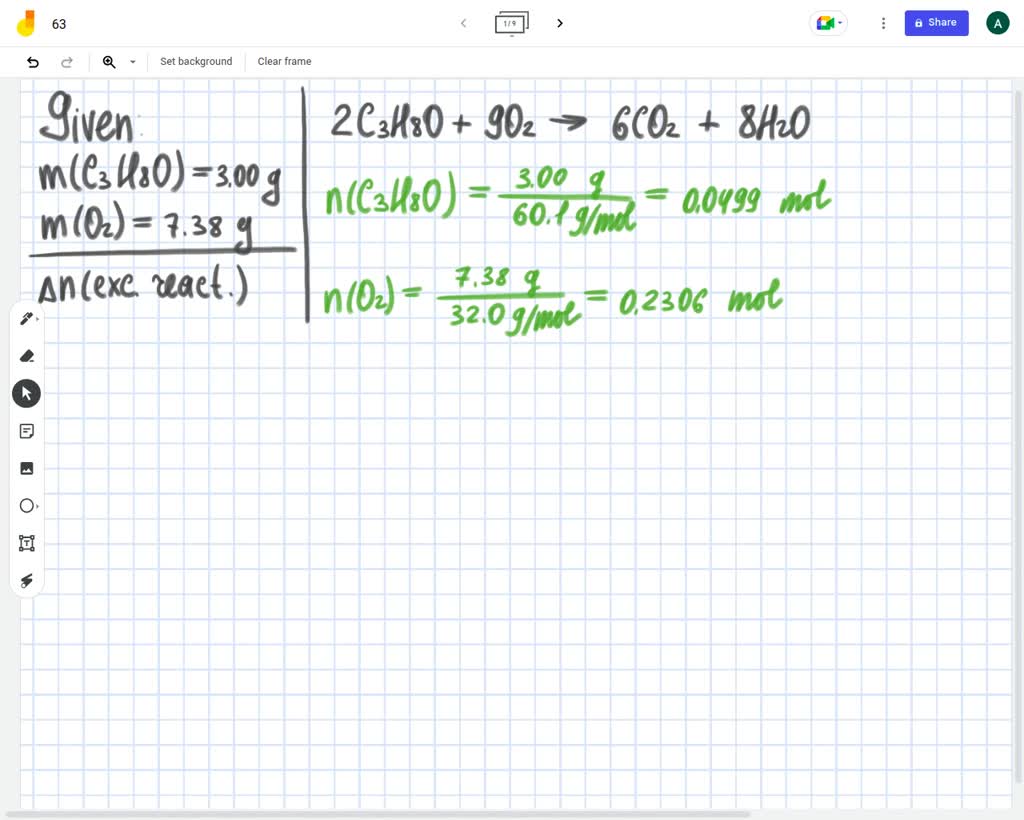Start a Google Meet call

828,24
